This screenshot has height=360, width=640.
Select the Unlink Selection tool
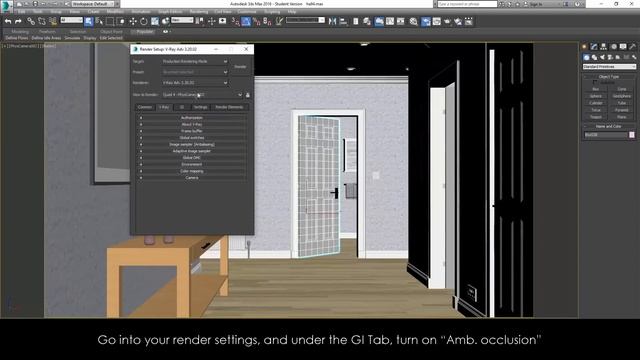(x=42, y=21)
